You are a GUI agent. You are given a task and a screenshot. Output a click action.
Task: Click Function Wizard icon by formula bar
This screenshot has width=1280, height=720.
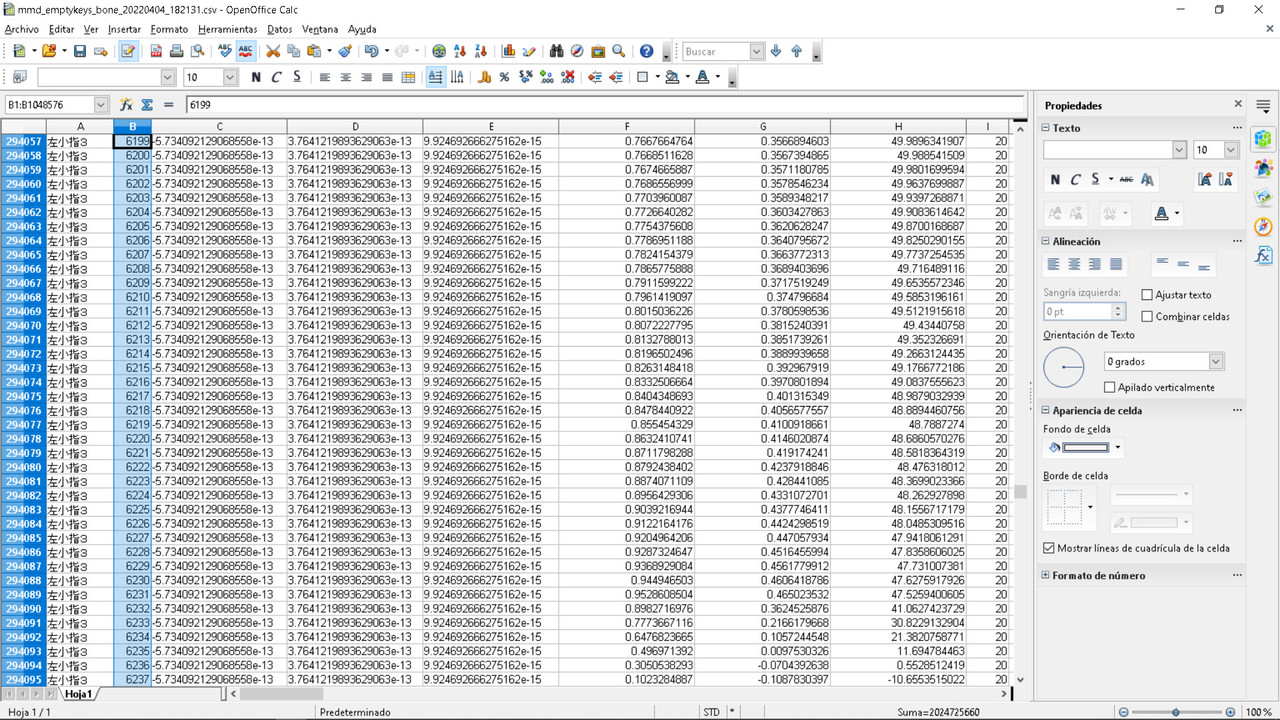(x=126, y=104)
